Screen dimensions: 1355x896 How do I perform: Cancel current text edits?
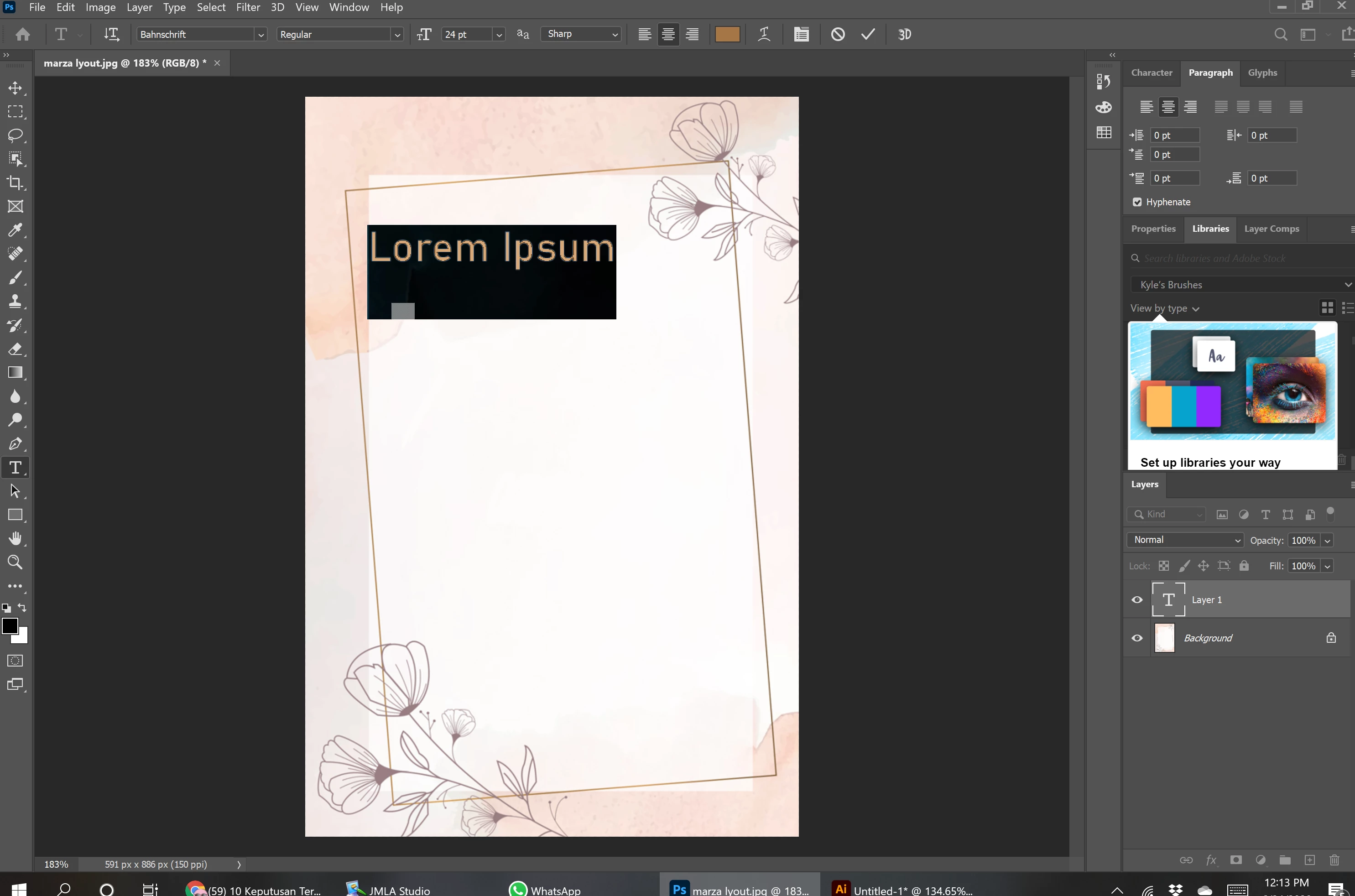[x=838, y=34]
